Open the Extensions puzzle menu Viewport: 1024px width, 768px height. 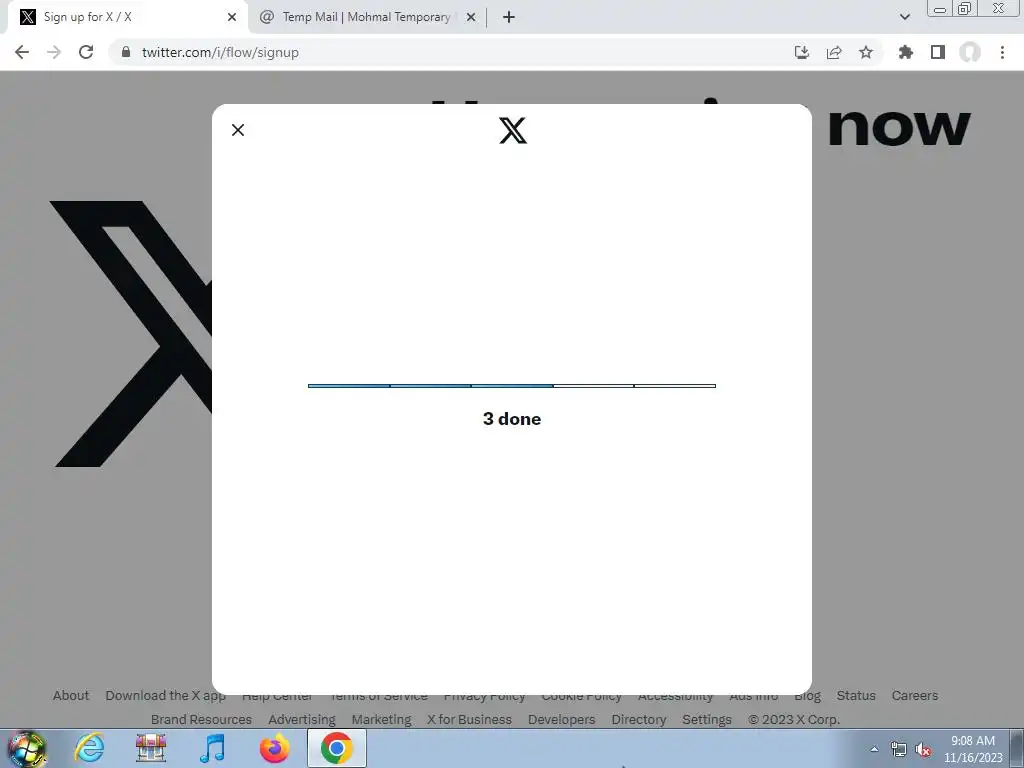click(x=906, y=52)
